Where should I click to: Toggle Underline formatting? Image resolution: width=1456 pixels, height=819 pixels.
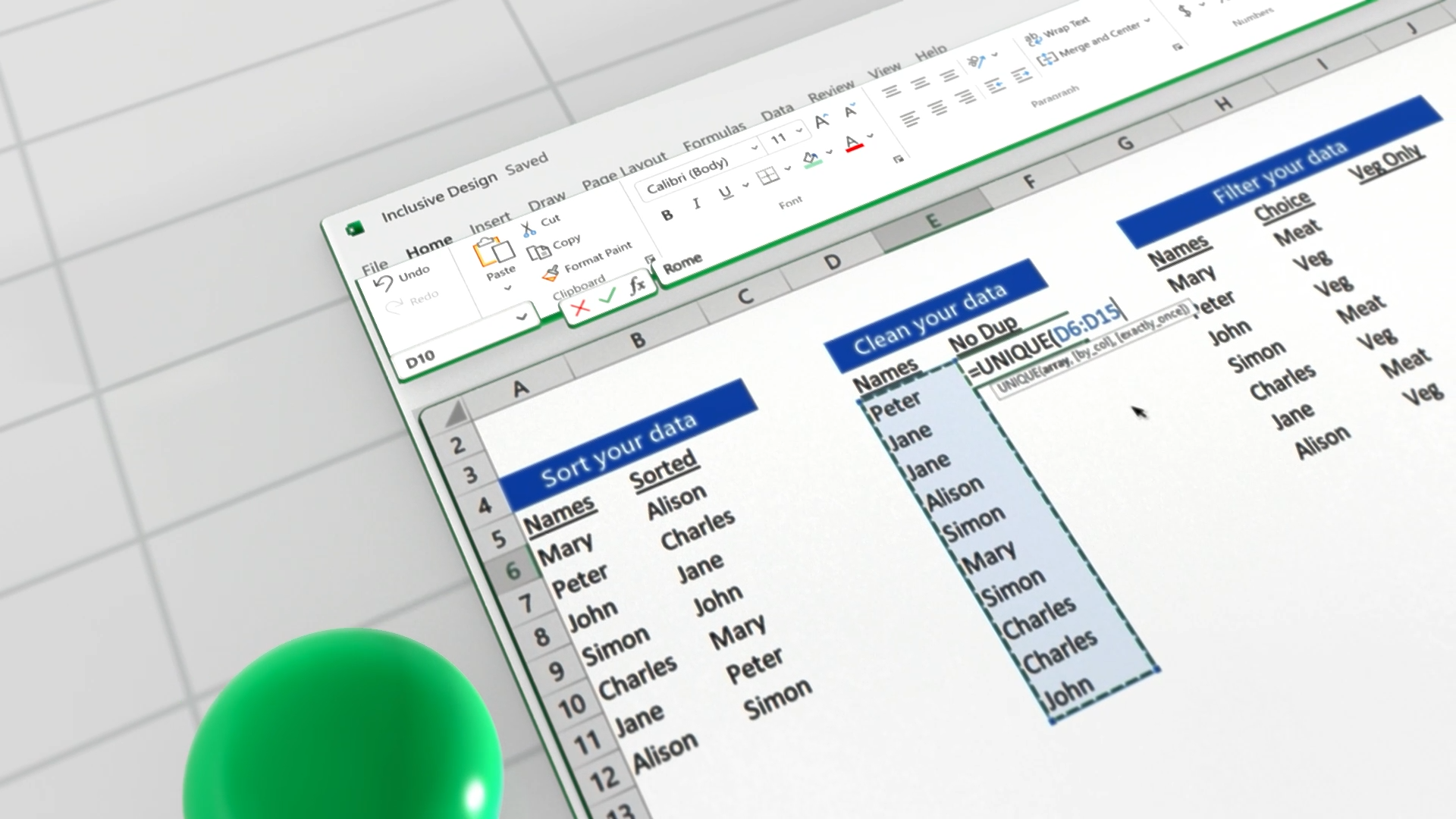pyautogui.click(x=725, y=192)
